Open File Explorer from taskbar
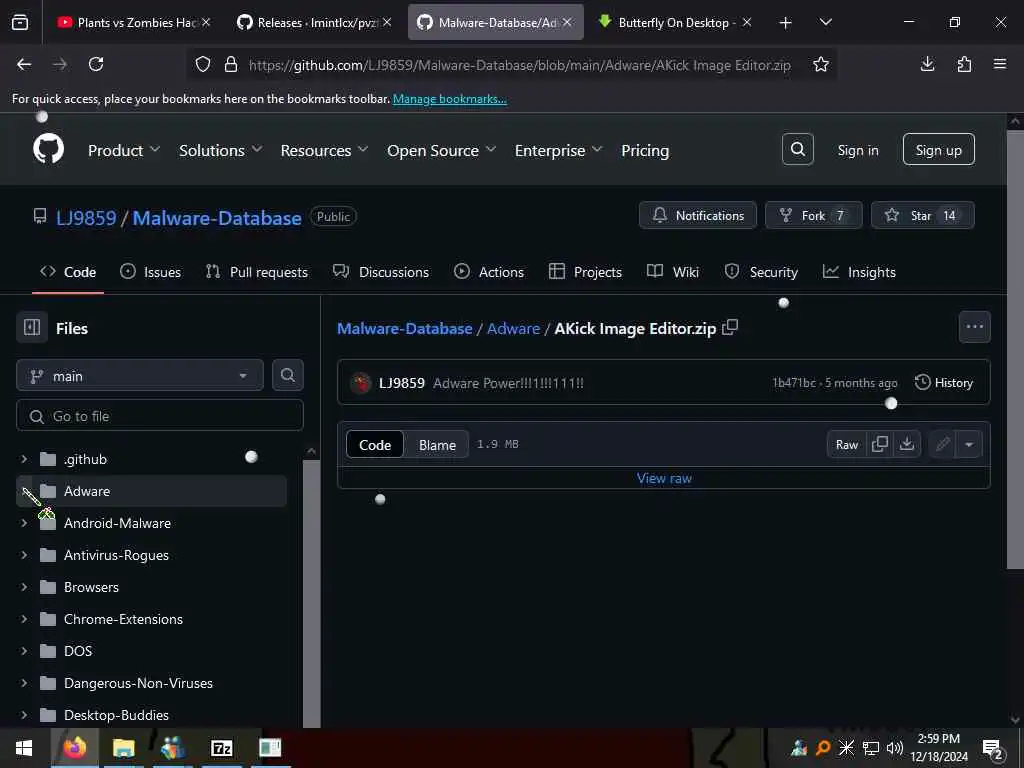1024x768 pixels. pos(123,748)
